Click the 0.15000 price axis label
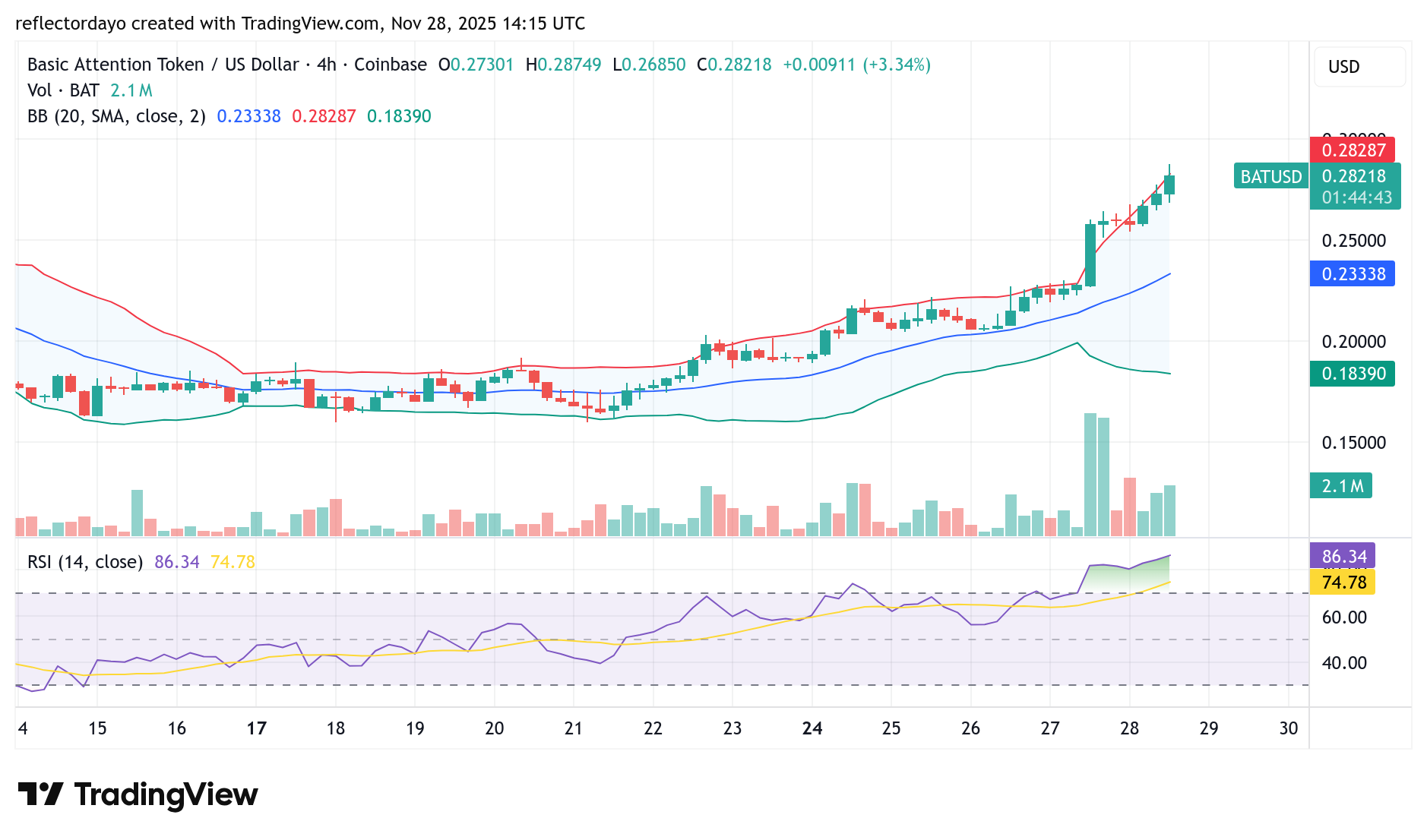Screen dimensions: 1427x840 (x=1354, y=443)
